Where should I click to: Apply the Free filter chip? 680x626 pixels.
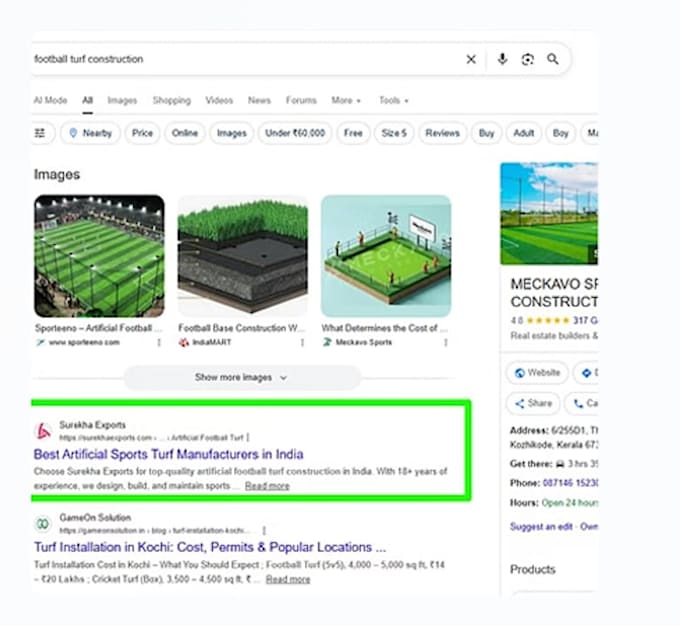point(353,133)
